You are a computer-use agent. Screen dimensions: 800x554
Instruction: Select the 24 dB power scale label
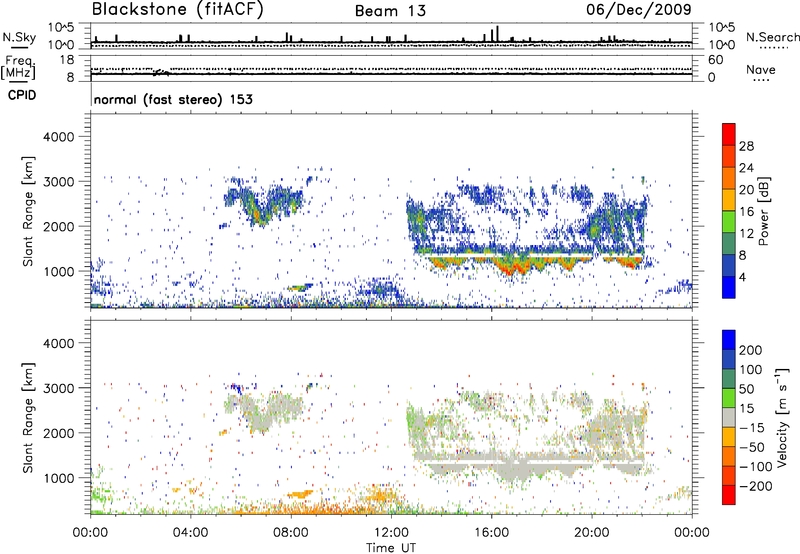coord(746,168)
